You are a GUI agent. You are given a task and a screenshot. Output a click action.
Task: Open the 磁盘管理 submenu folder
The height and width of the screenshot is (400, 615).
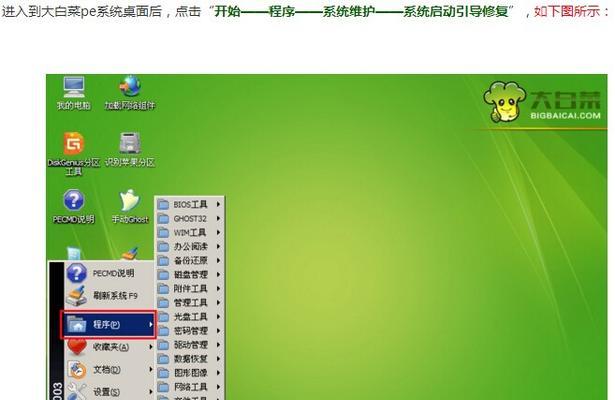(x=190, y=275)
